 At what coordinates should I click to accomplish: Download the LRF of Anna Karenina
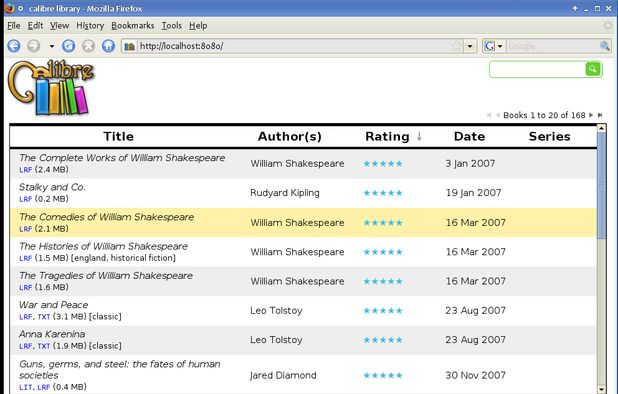point(25,346)
